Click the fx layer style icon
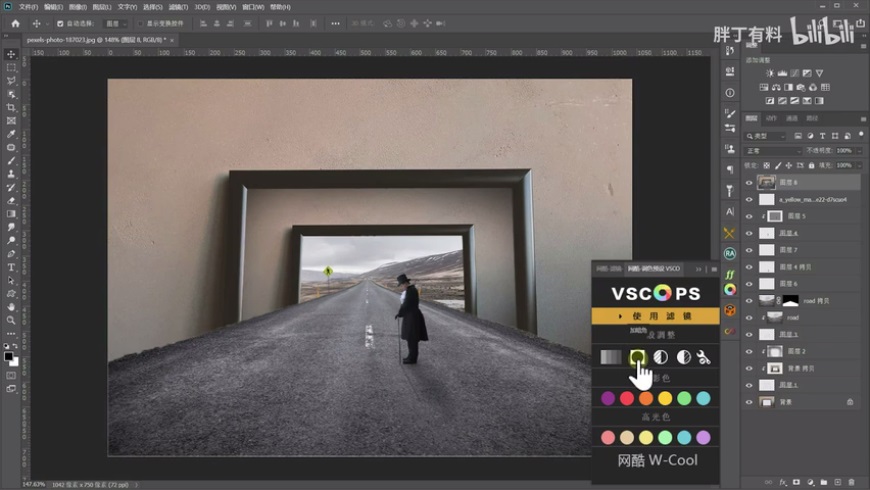This screenshot has height=490, width=870. (x=781, y=480)
